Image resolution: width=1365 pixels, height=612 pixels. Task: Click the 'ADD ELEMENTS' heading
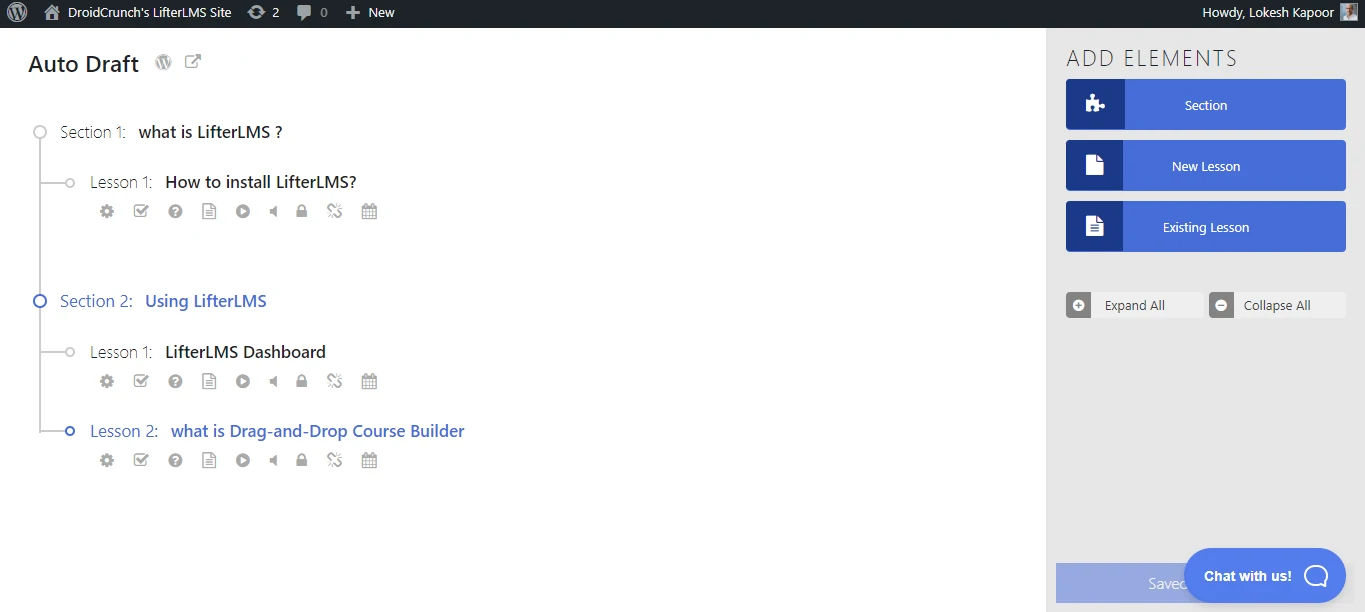click(x=1152, y=58)
